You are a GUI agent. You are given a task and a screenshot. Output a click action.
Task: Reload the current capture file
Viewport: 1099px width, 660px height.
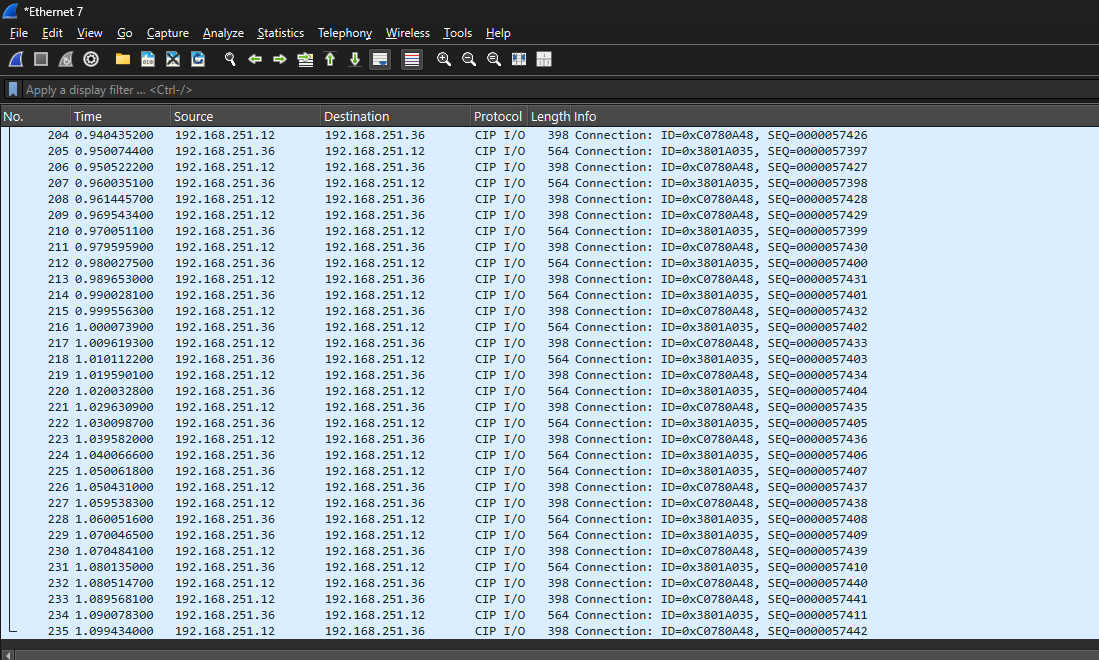pyautogui.click(x=198, y=60)
